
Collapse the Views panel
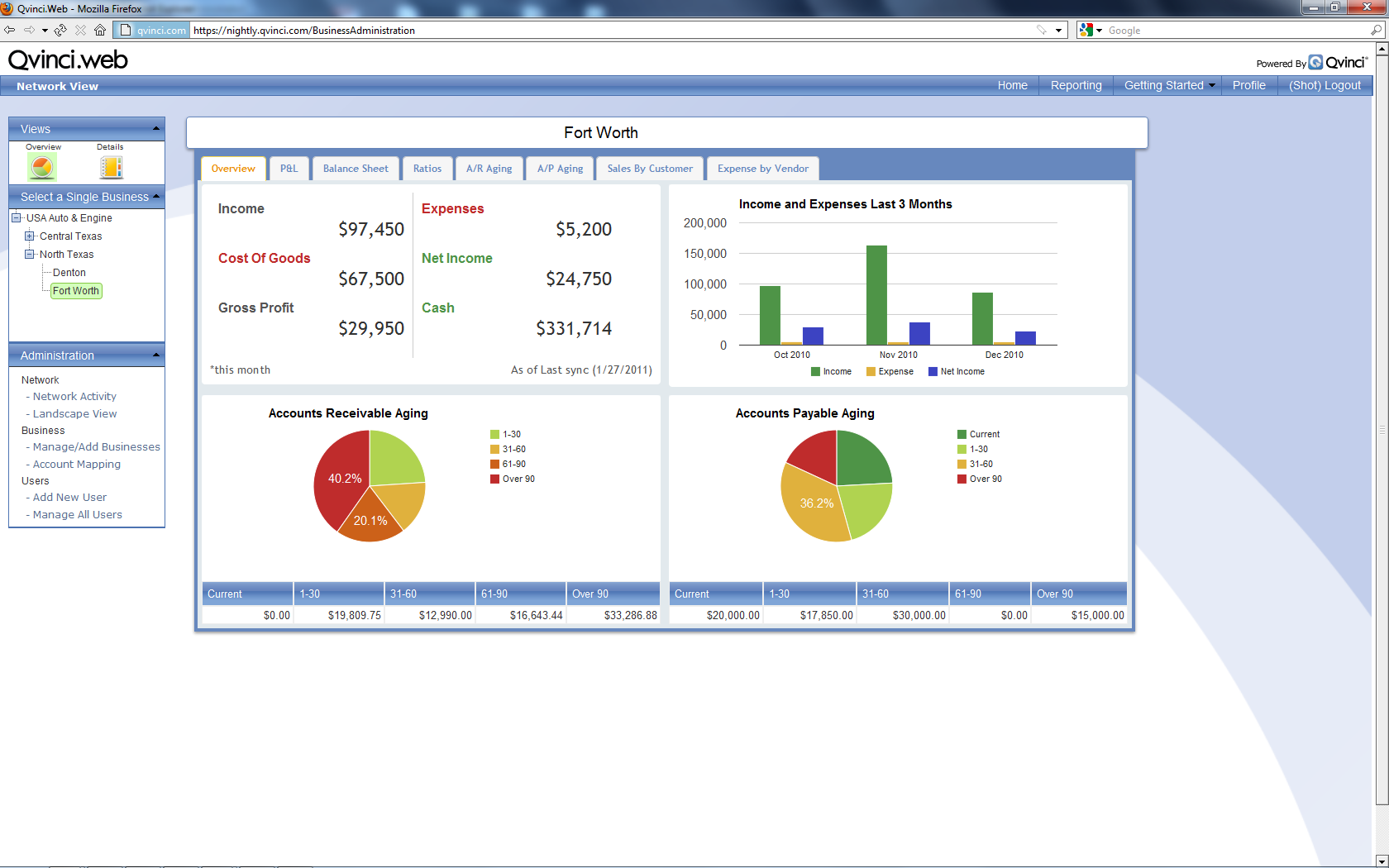pyautogui.click(x=156, y=128)
